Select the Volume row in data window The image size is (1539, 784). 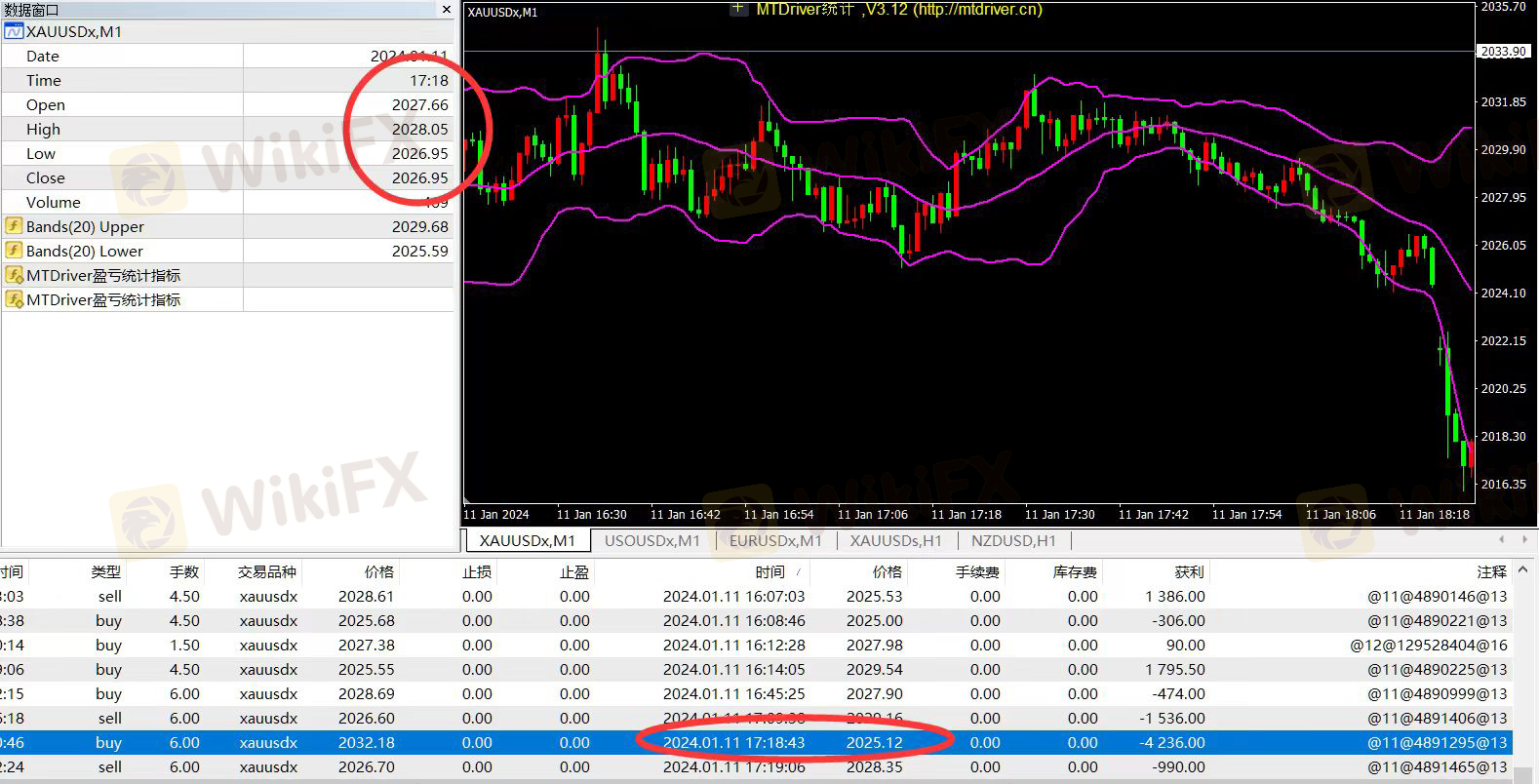click(227, 202)
